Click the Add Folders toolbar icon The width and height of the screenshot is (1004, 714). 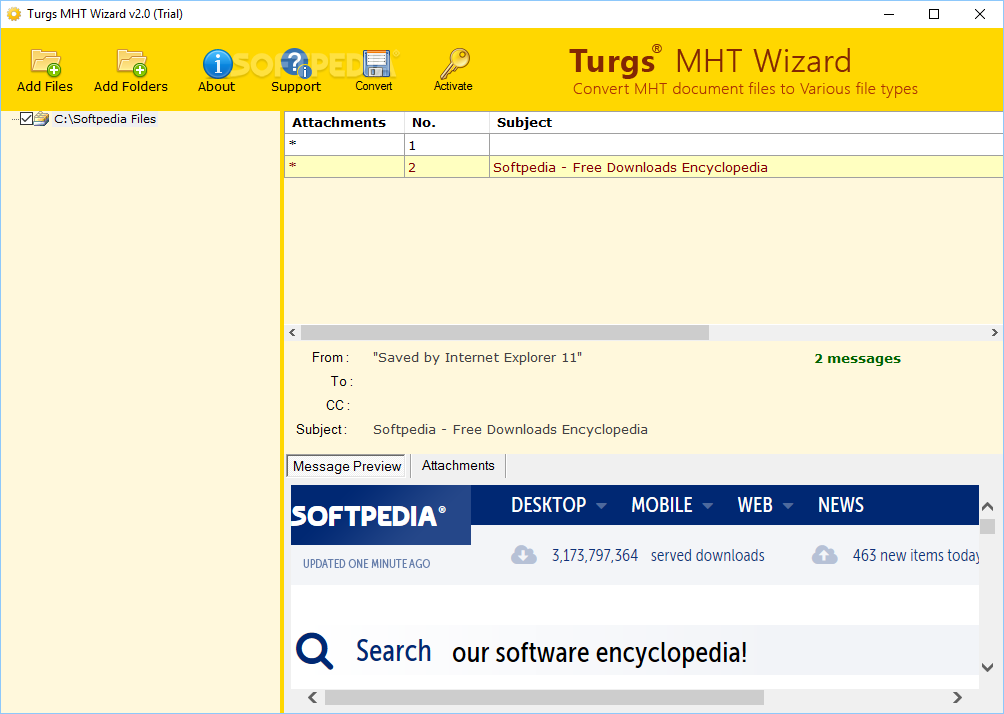(132, 62)
